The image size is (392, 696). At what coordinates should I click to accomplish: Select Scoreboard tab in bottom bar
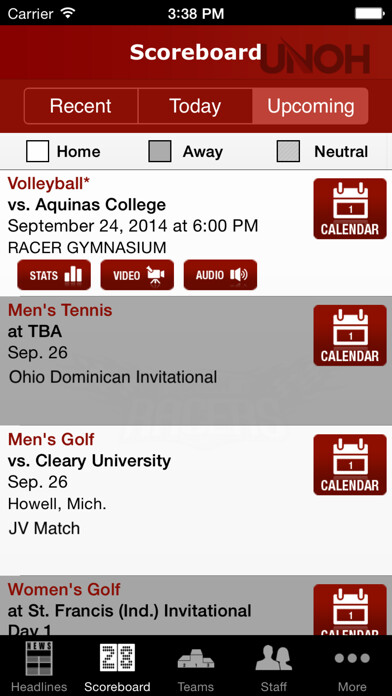point(117,666)
